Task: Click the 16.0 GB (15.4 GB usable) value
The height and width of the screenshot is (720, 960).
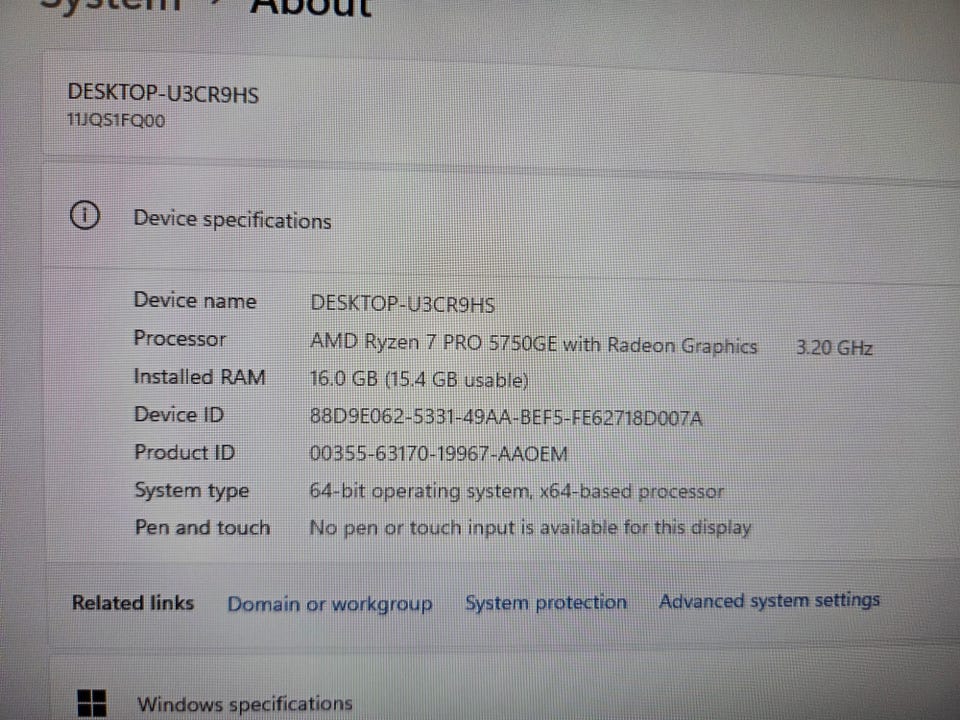Action: pos(419,380)
